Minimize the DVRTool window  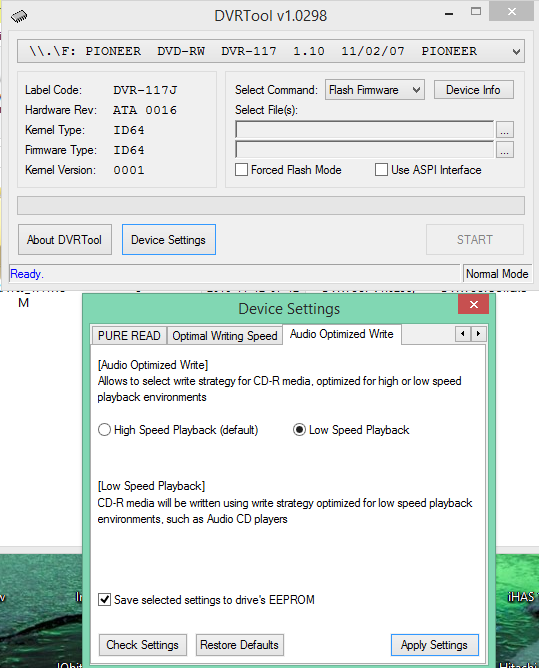tap(449, 14)
